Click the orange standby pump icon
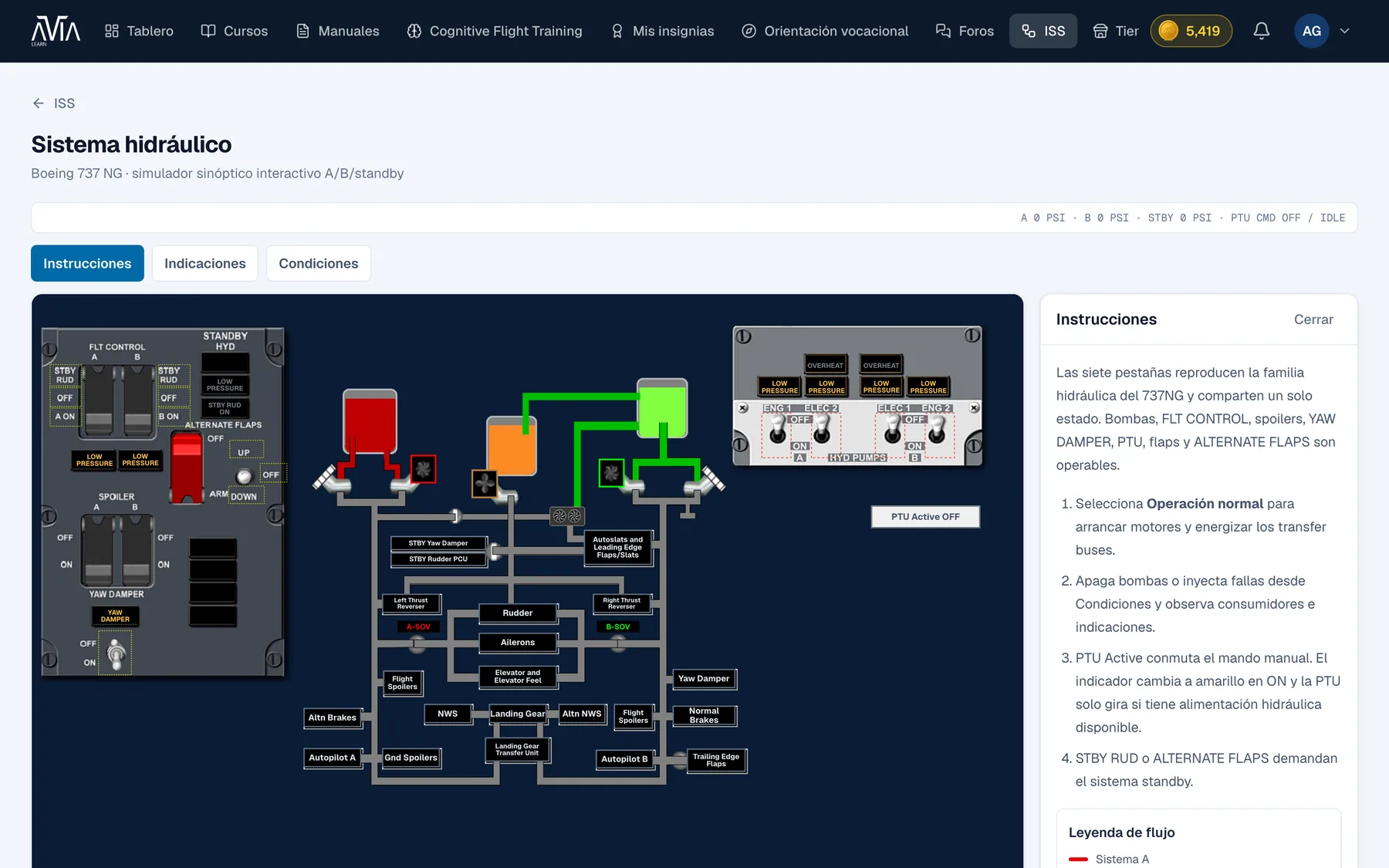The width and height of the screenshot is (1389, 868). 485,484
